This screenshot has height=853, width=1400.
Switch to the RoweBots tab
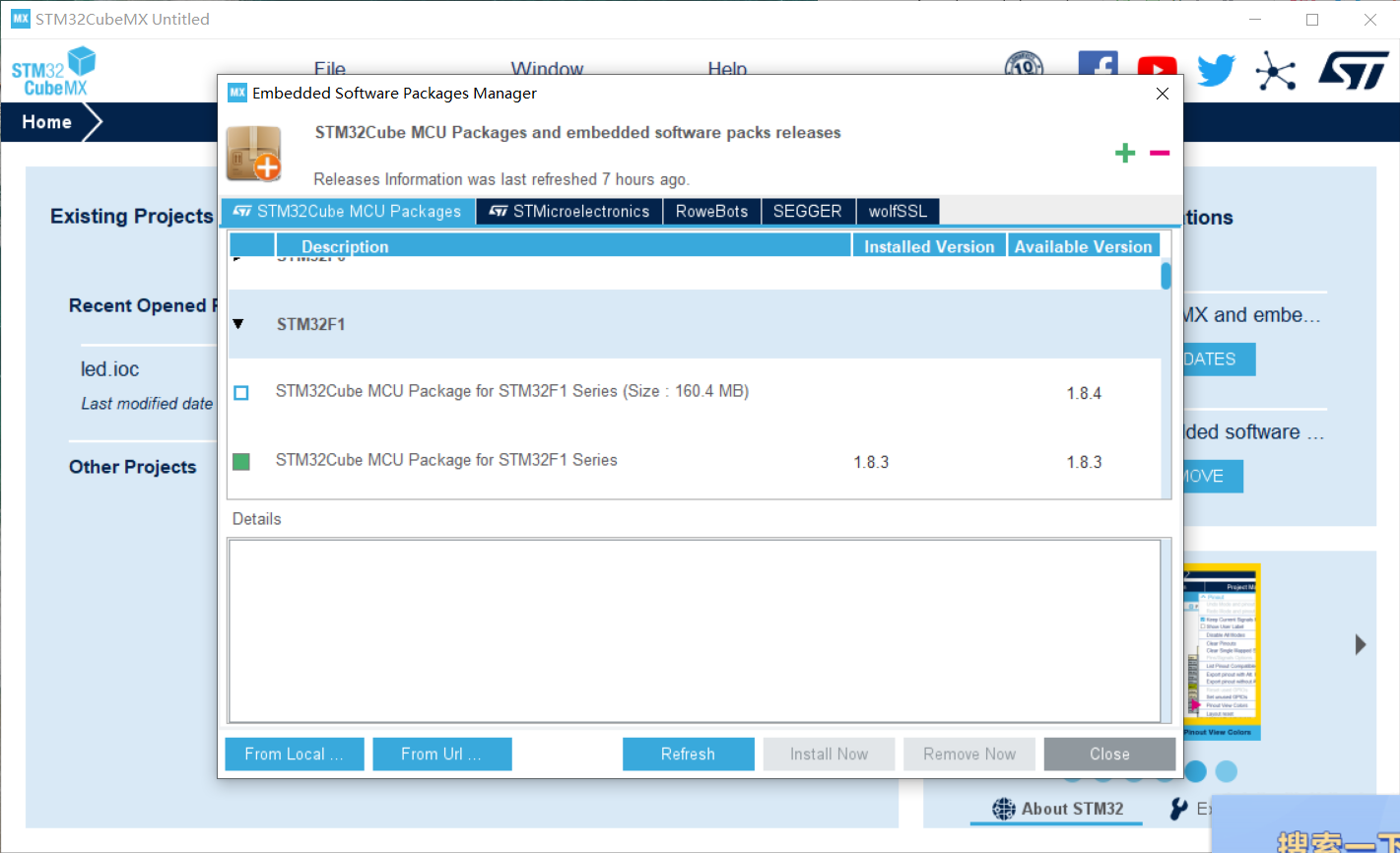click(x=712, y=212)
